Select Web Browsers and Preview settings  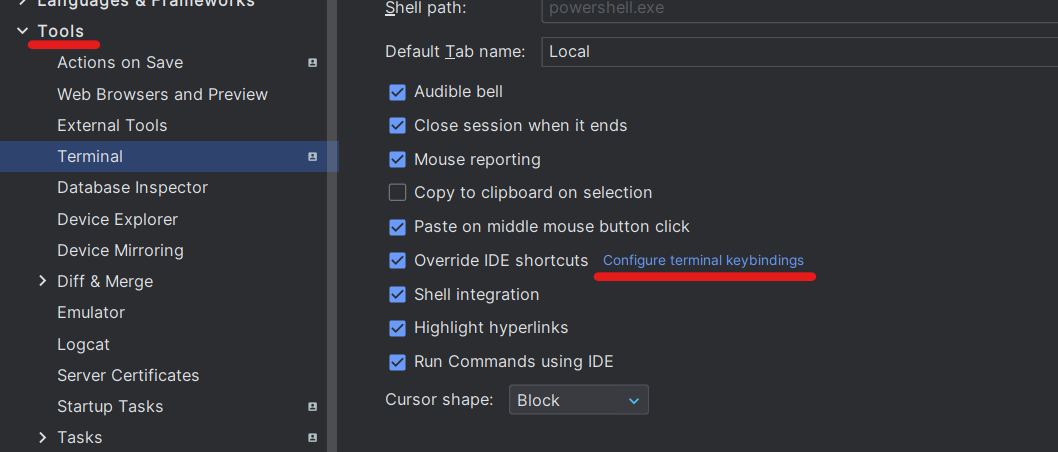(163, 94)
